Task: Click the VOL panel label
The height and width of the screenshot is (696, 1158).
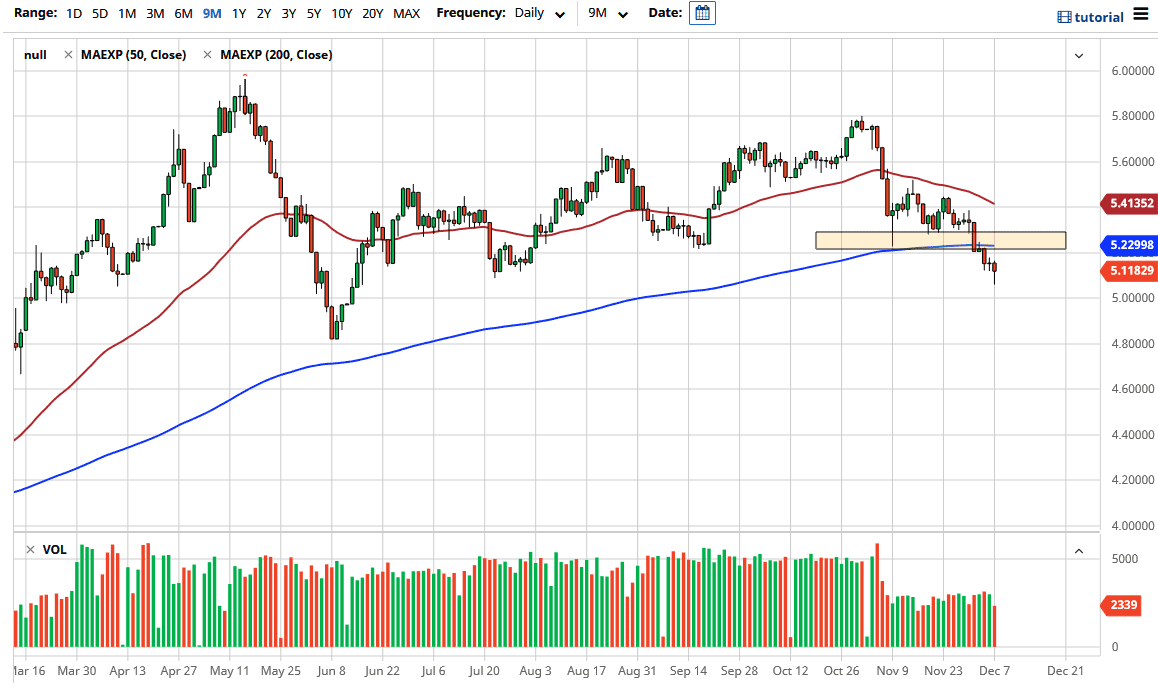Action: coord(55,550)
